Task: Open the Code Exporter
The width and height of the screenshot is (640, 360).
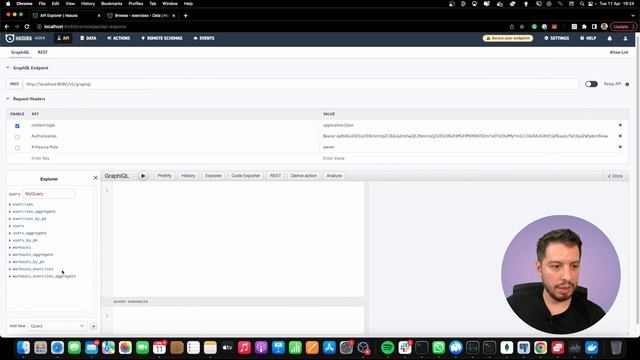Action: click(x=245, y=176)
